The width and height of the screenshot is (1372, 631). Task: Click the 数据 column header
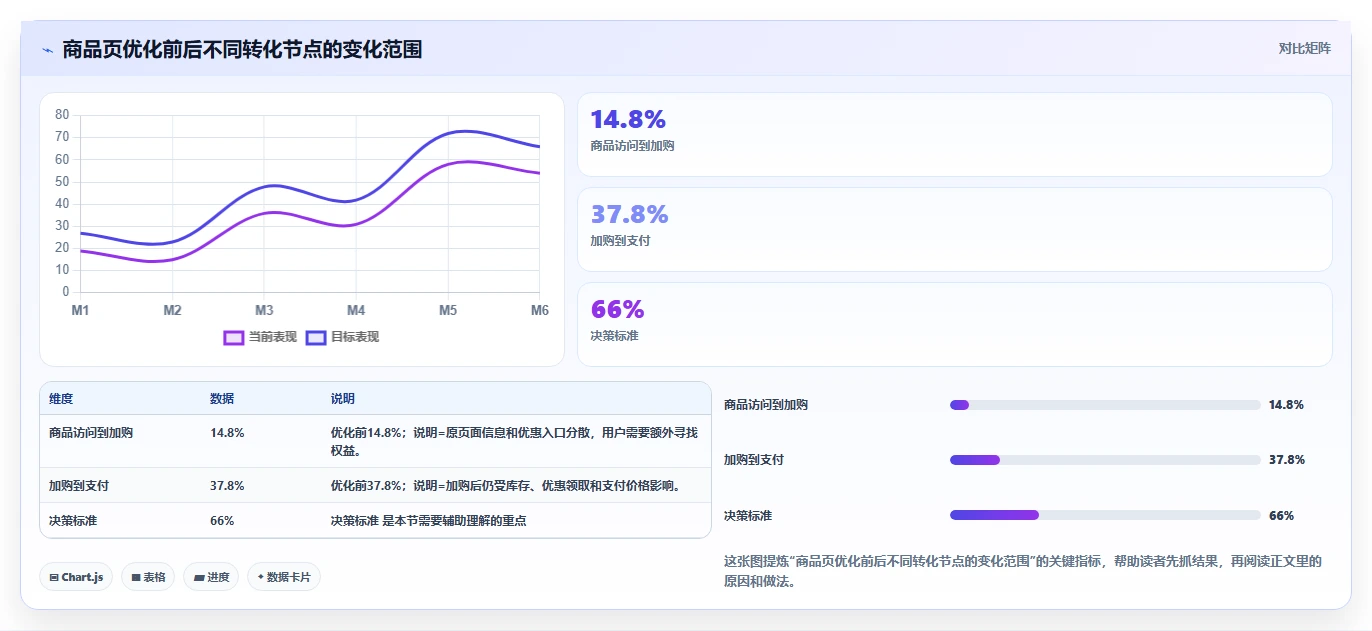pyautogui.click(x=222, y=399)
